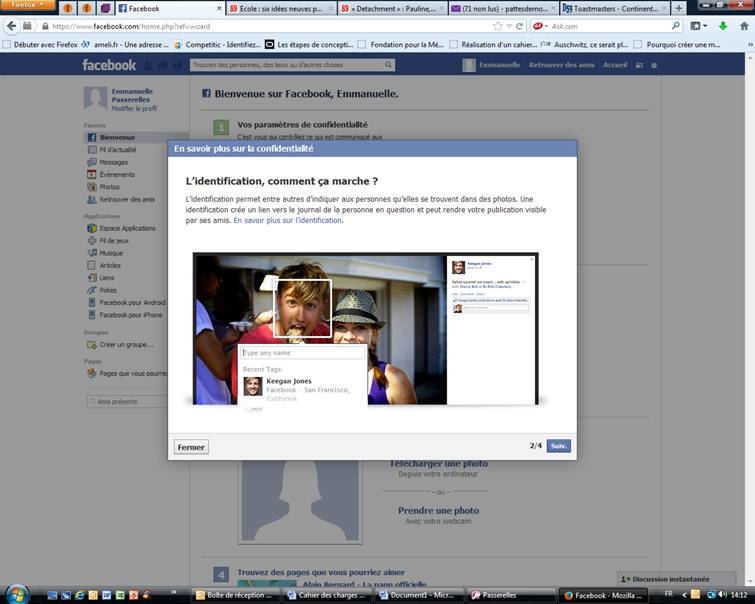Click 'En savoir plus sur l'identification' link

point(287,220)
